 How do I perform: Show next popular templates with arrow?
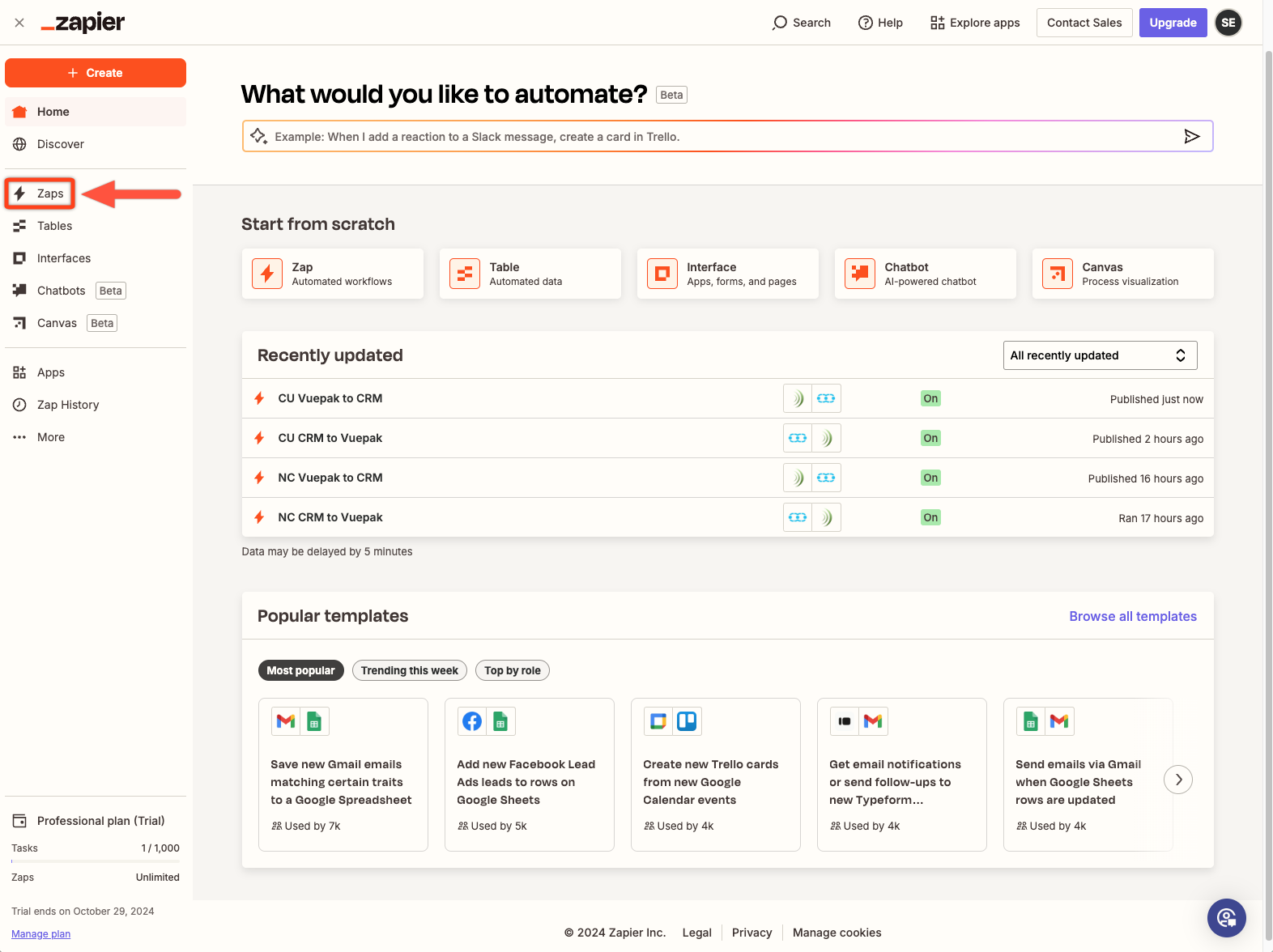pos(1177,780)
